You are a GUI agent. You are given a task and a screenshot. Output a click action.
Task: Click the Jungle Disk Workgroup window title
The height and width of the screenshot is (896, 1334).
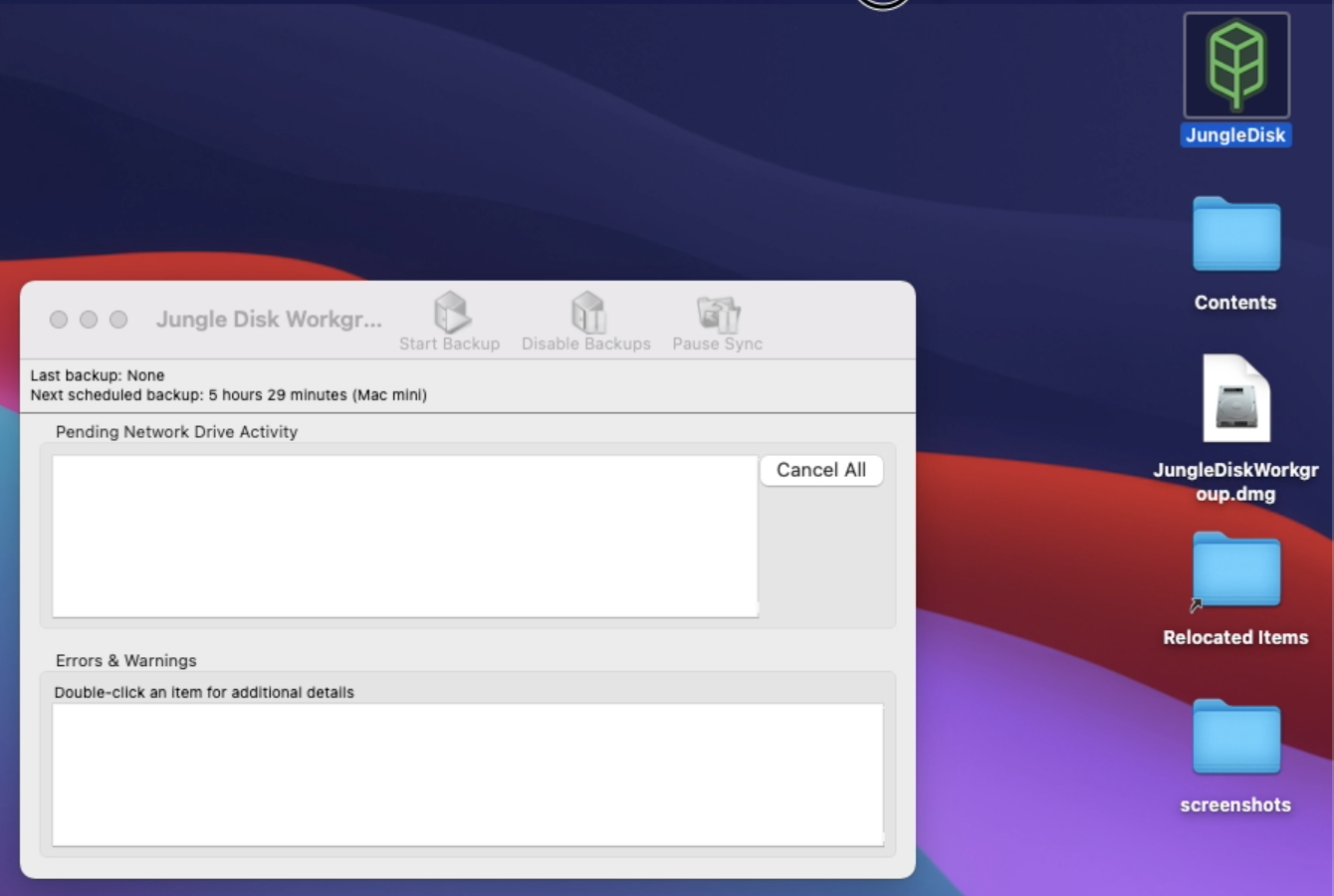coord(269,320)
